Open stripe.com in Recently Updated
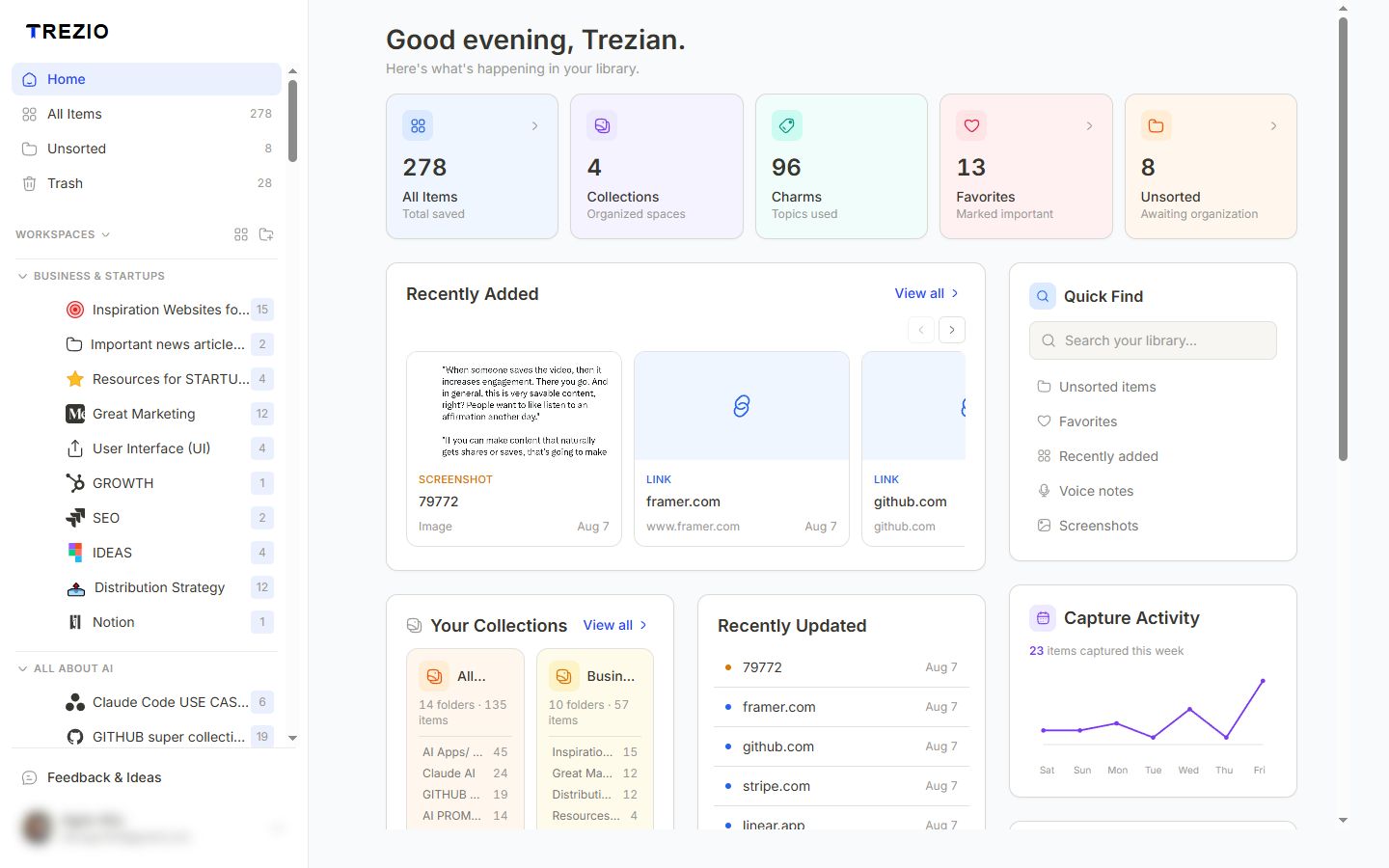Image resolution: width=1389 pixels, height=868 pixels. [x=841, y=786]
